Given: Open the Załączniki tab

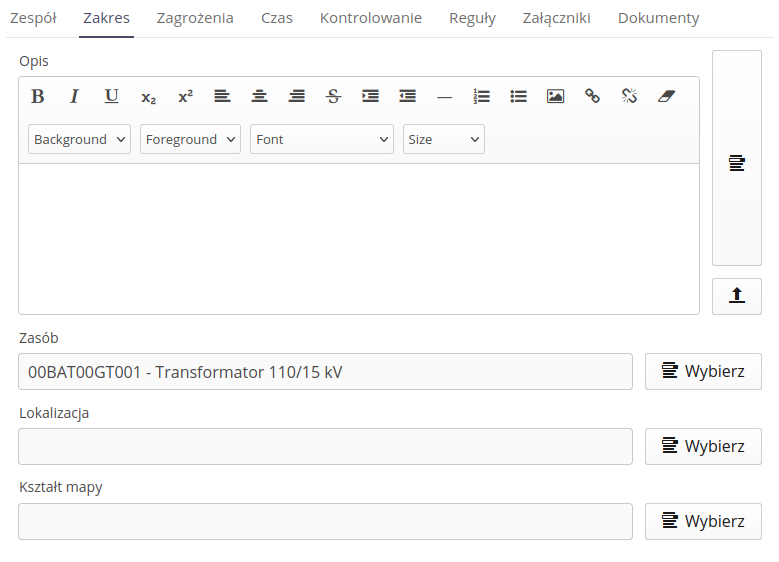Looking at the screenshot, I should tap(556, 18).
